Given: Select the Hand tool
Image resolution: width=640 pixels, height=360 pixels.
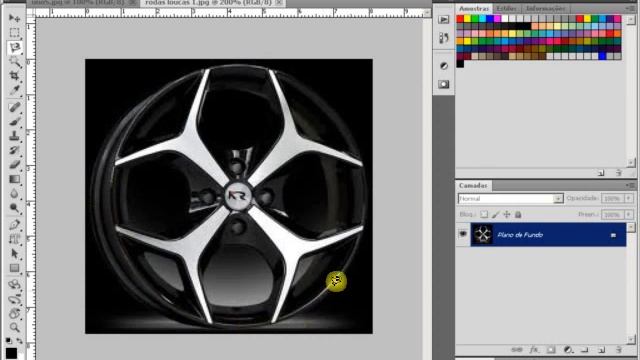Looking at the screenshot, I should [14, 313].
